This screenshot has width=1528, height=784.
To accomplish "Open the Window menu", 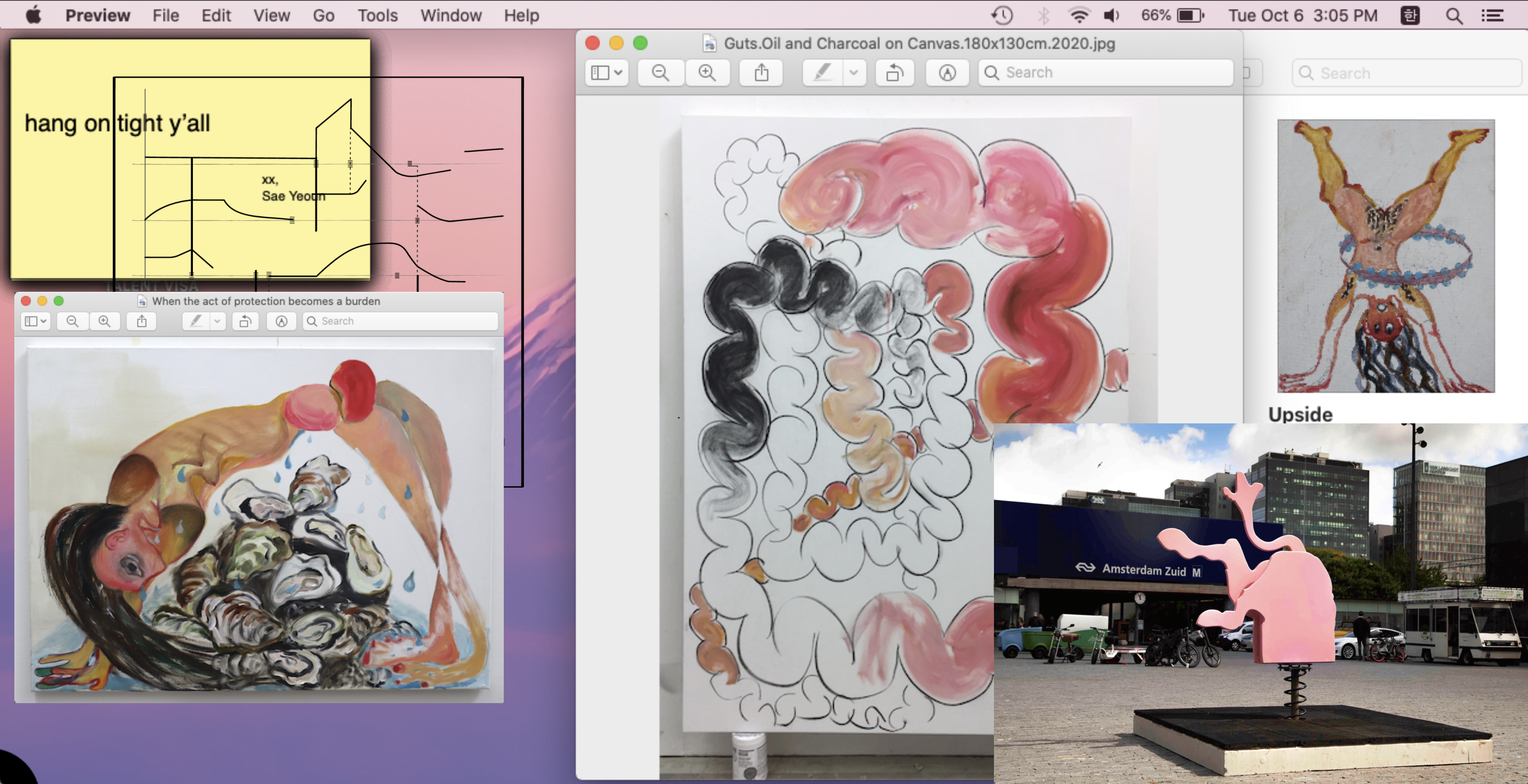I will click(x=451, y=15).
